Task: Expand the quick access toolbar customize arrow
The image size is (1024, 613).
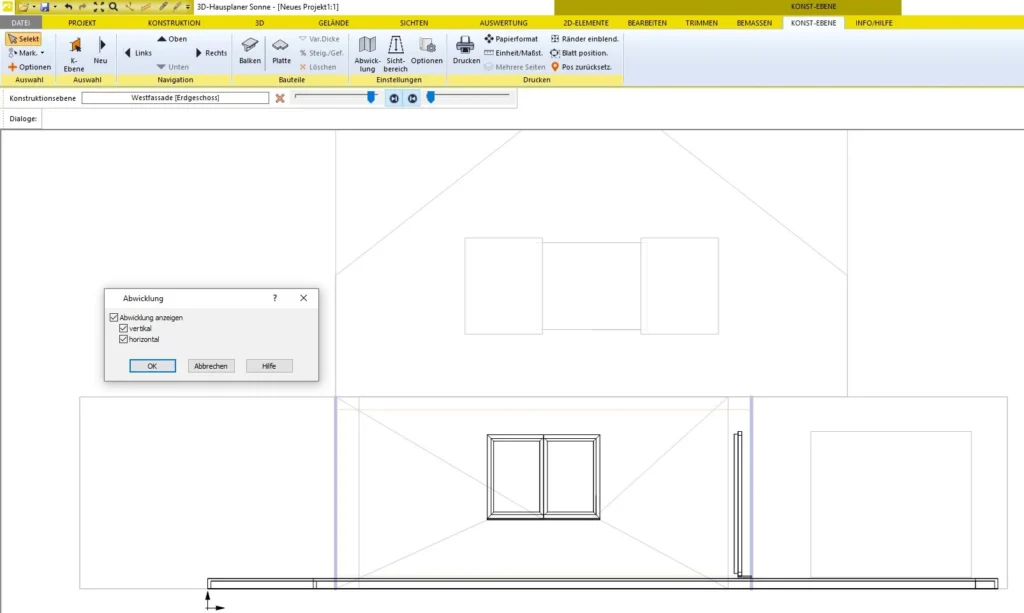Action: (x=188, y=7)
